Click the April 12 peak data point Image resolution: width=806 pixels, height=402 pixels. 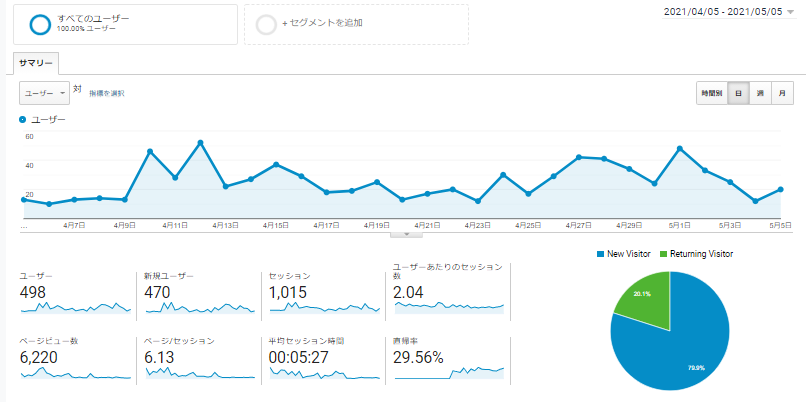(x=200, y=142)
